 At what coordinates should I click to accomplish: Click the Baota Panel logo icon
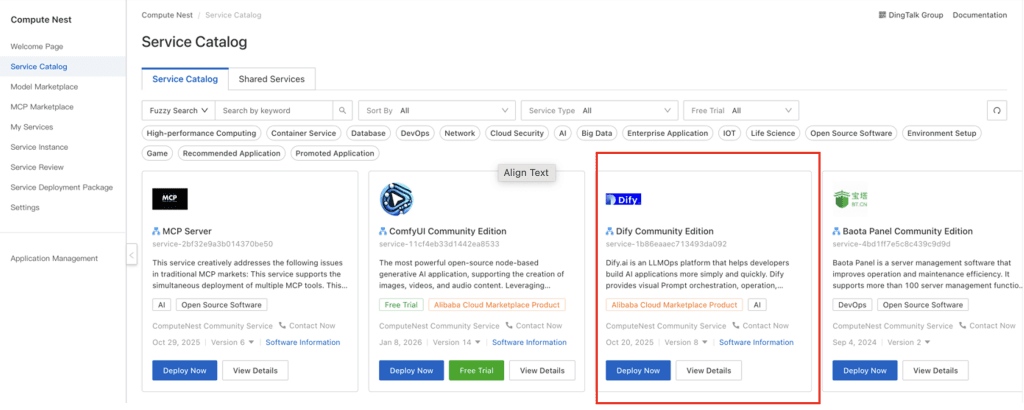click(x=850, y=198)
